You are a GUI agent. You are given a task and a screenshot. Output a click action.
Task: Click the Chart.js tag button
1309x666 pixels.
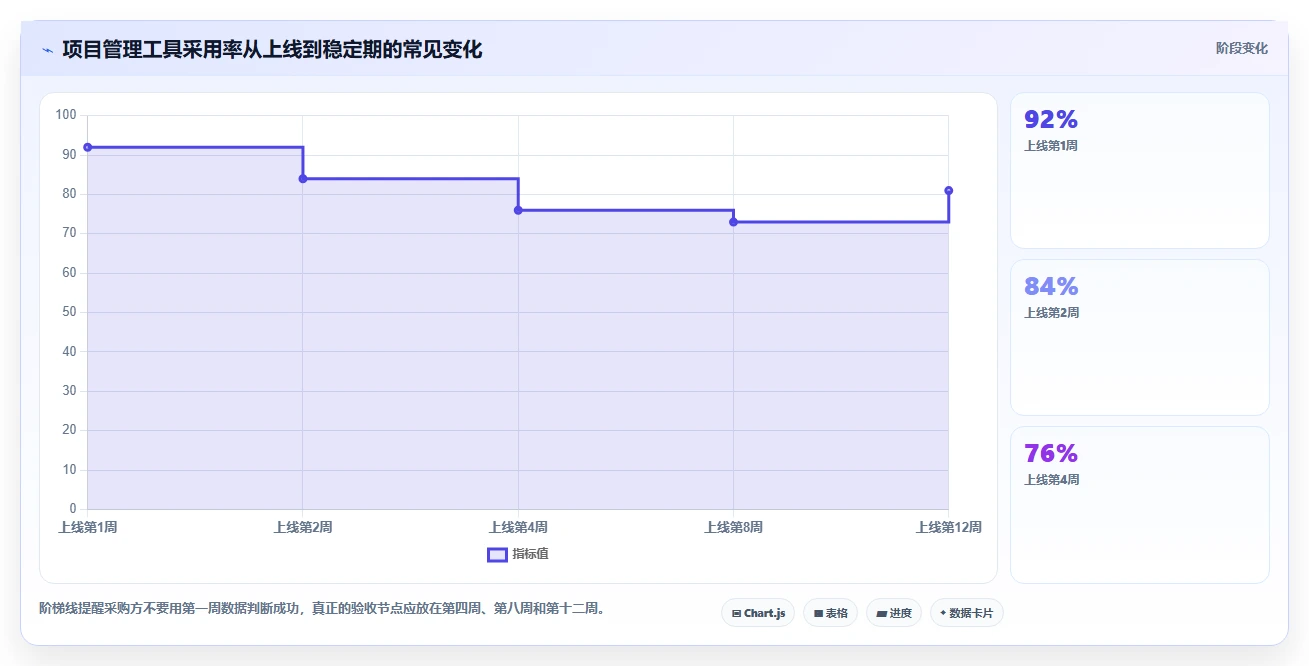[x=758, y=613]
